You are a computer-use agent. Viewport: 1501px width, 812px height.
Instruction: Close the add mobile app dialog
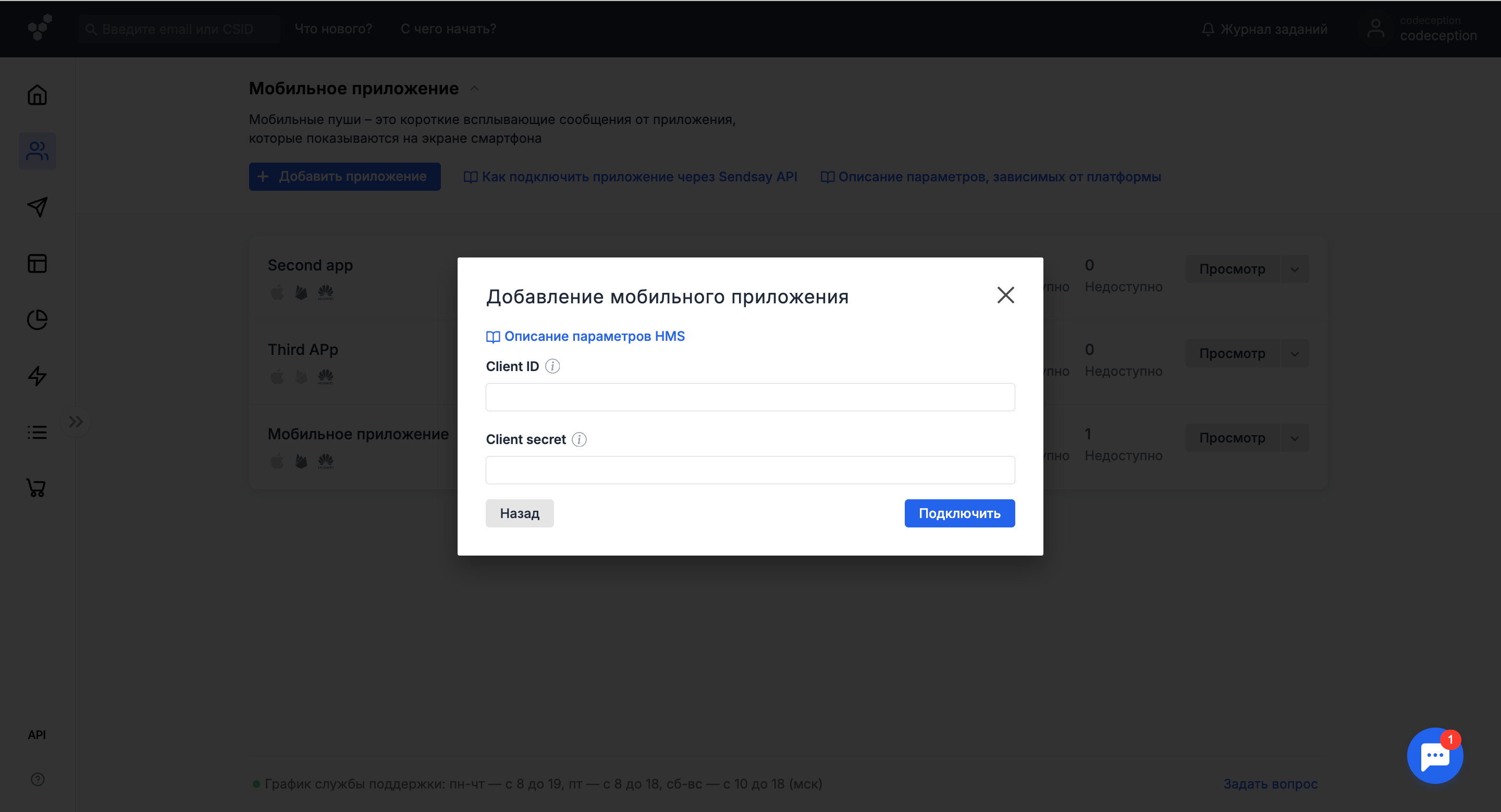1005,296
